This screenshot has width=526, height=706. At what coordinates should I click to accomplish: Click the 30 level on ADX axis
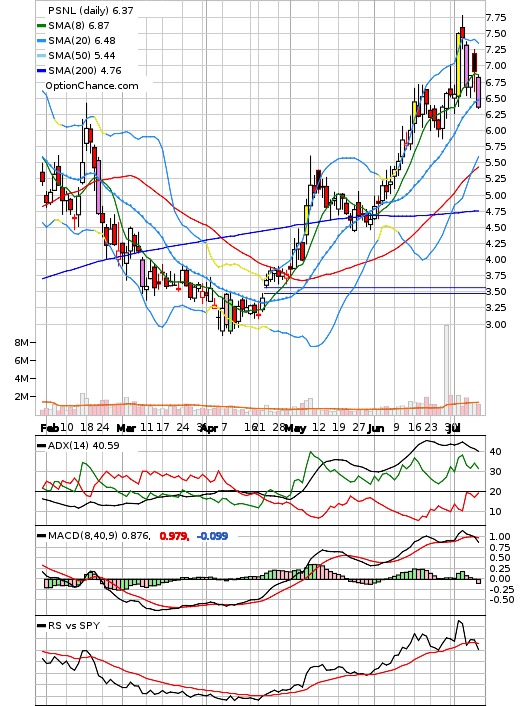tap(496, 472)
